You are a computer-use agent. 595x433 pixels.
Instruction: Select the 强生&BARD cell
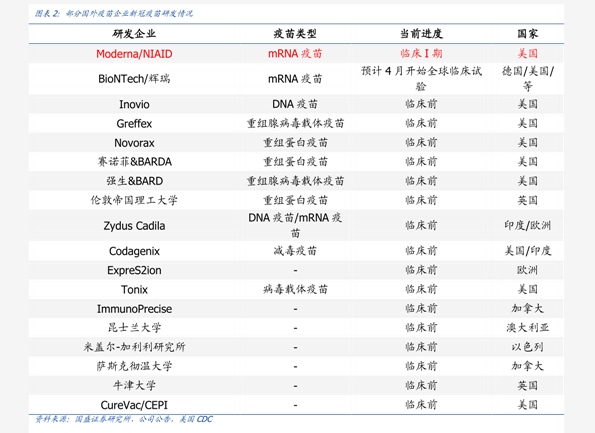134,181
